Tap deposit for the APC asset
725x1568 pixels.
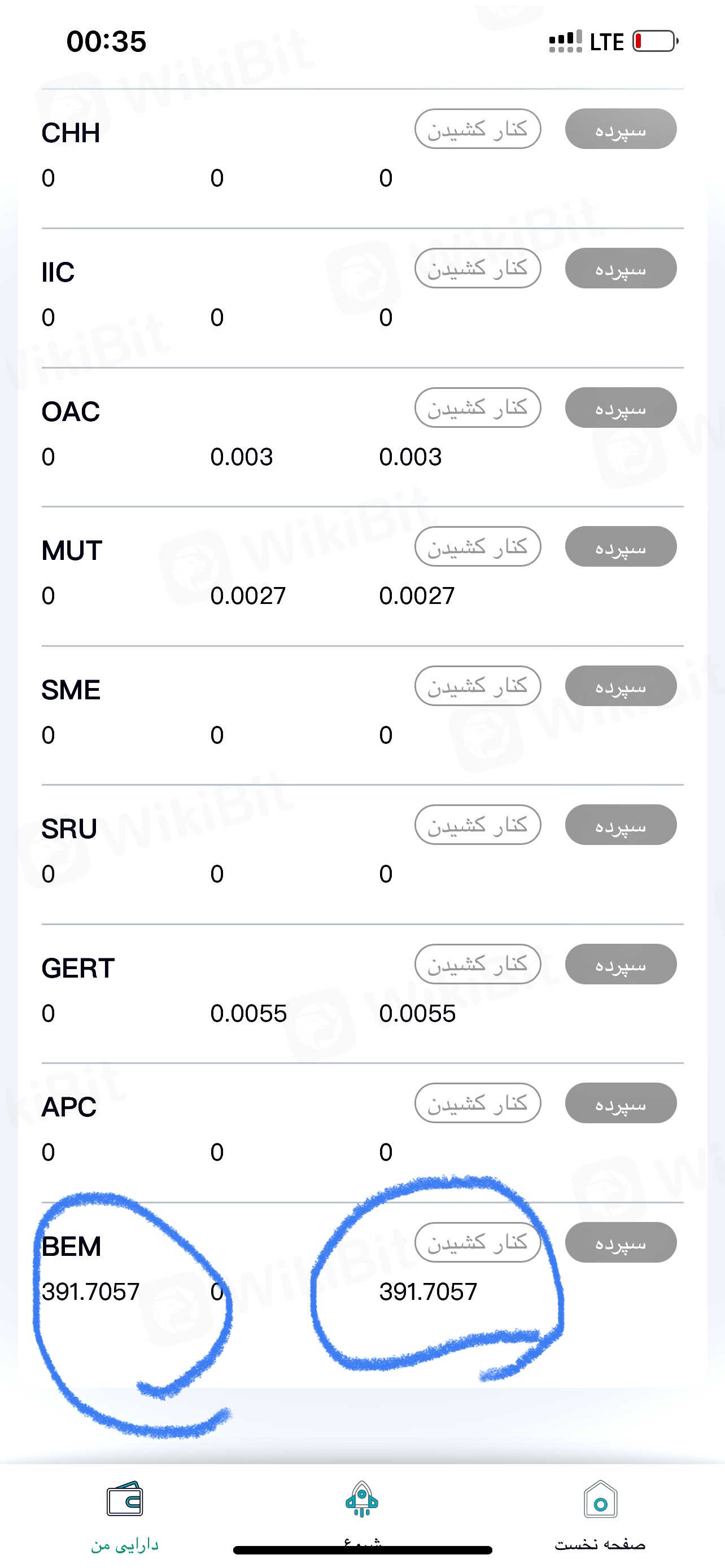(x=621, y=1103)
